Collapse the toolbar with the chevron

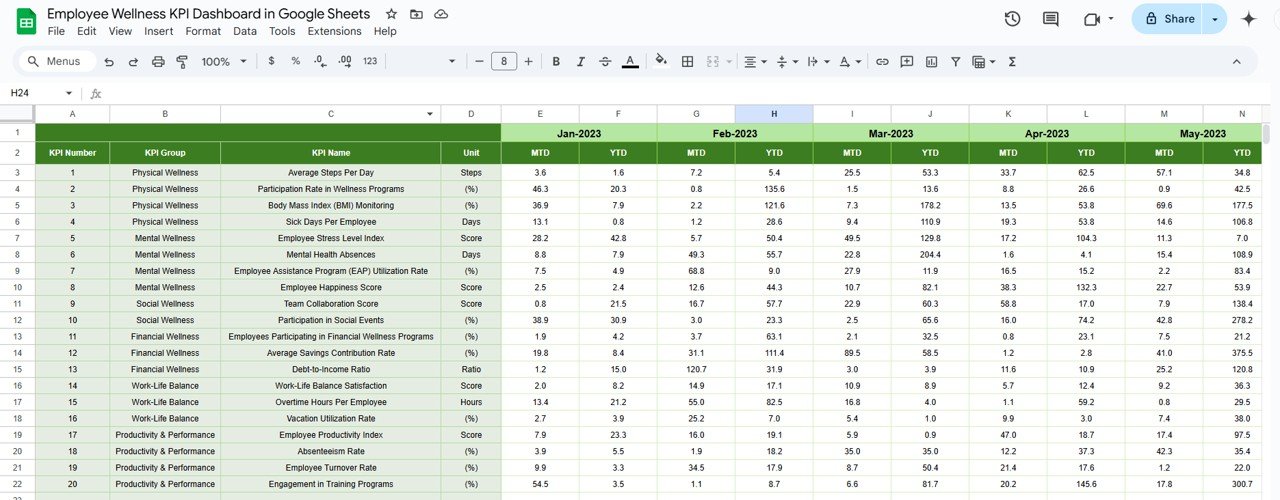point(1236,62)
